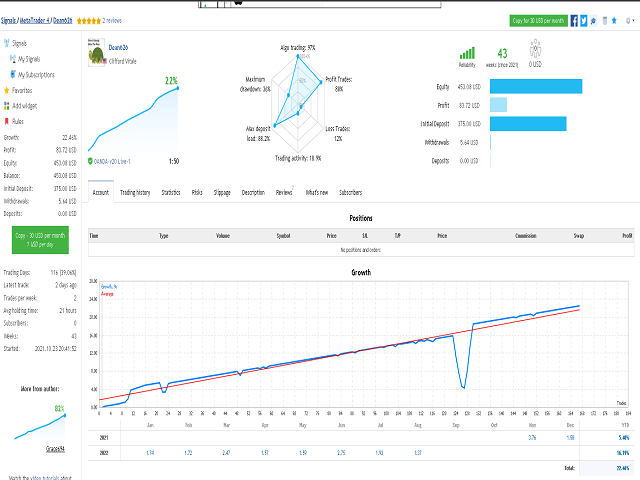Click the Equity bar in the balance chart
Screen dimensions: 640x480
point(536,87)
